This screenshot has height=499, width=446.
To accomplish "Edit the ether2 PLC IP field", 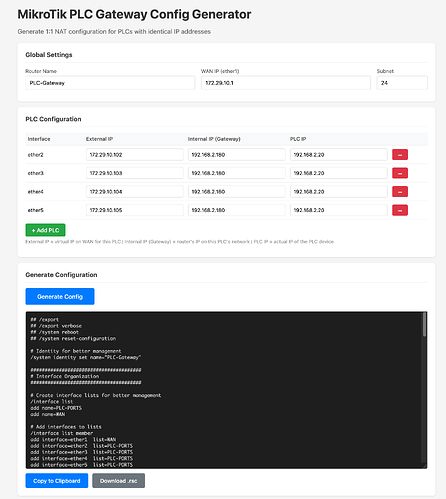I will coord(339,155).
